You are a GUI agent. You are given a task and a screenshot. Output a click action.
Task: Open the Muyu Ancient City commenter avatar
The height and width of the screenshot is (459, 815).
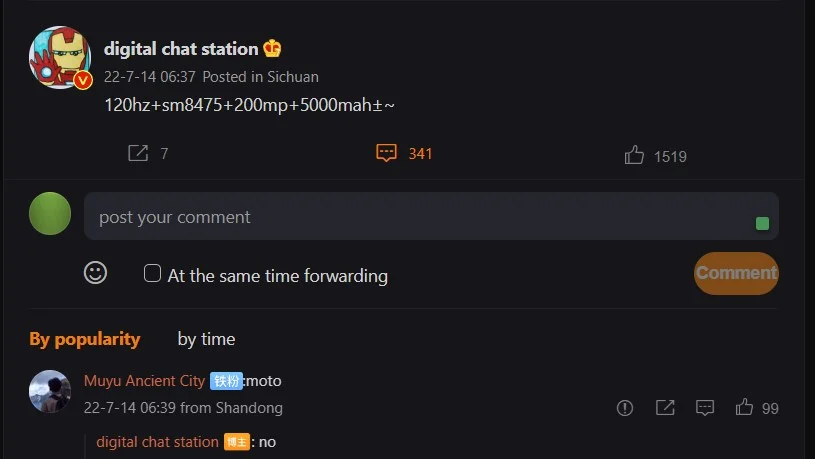click(50, 391)
